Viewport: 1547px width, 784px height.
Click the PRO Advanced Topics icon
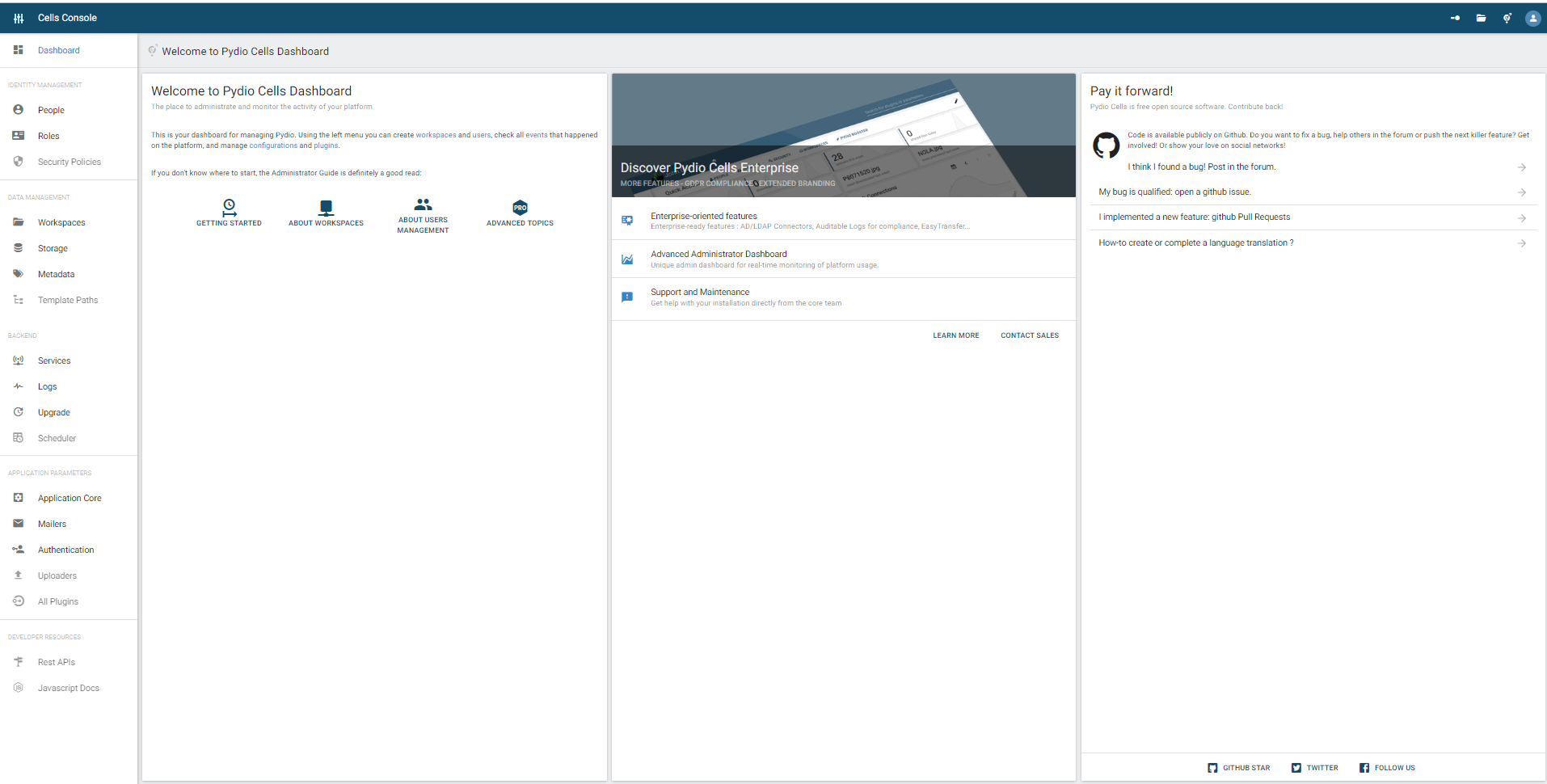(520, 208)
